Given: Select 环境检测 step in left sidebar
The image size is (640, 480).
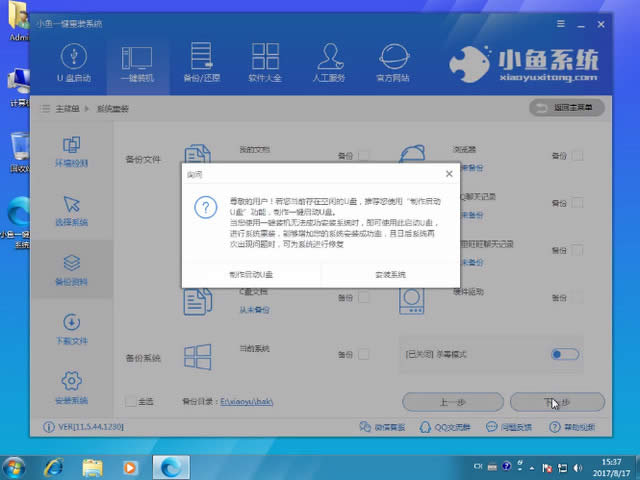Looking at the screenshot, I should click(x=71, y=153).
